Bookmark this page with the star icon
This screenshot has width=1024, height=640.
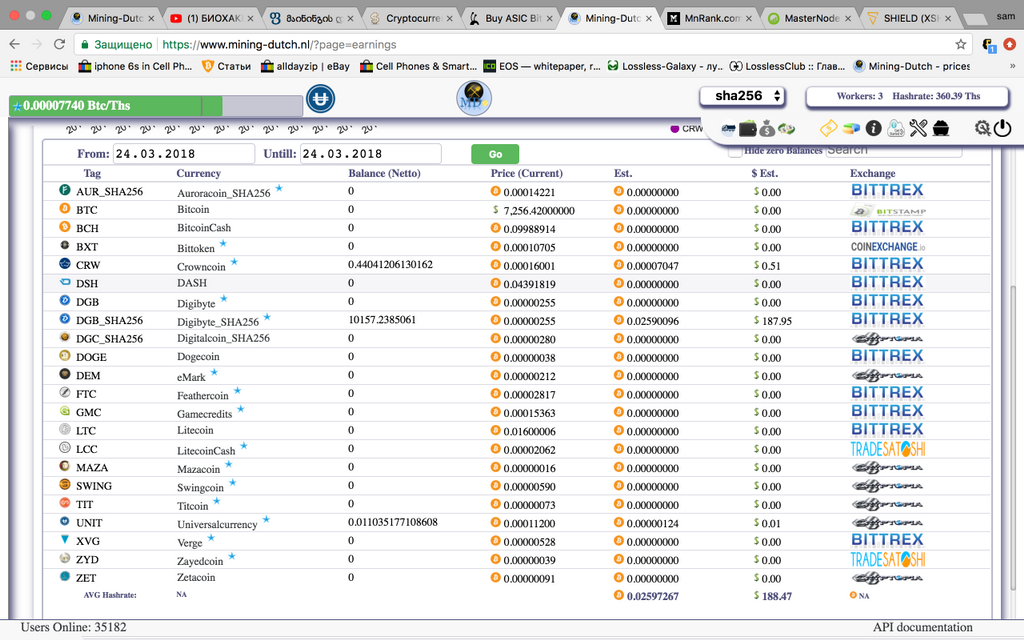(961, 44)
